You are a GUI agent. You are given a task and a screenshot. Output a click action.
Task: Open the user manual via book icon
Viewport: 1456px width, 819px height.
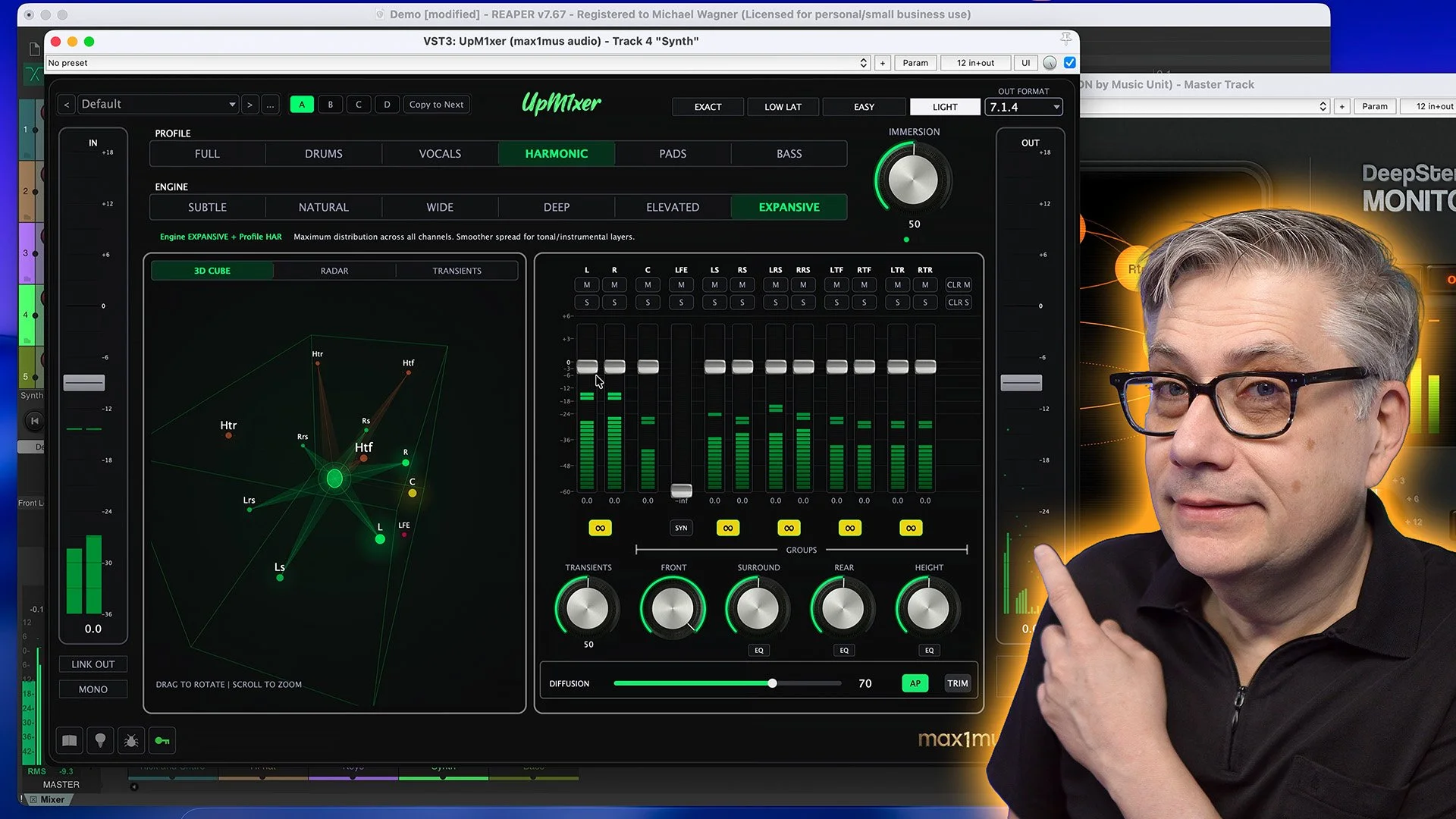coord(69,740)
